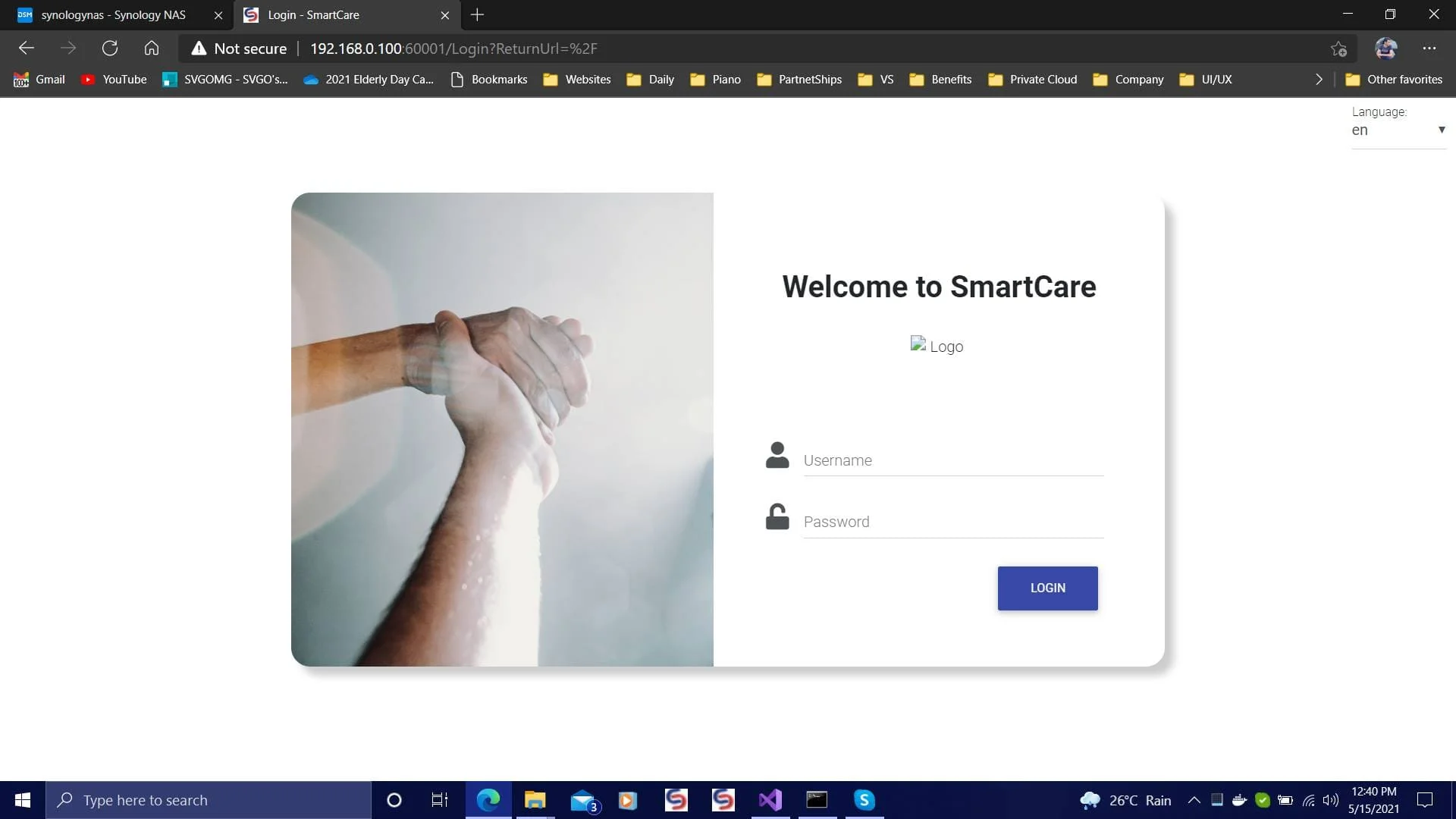
Task: Open the clock showing 12:40 PM
Action: click(1373, 800)
